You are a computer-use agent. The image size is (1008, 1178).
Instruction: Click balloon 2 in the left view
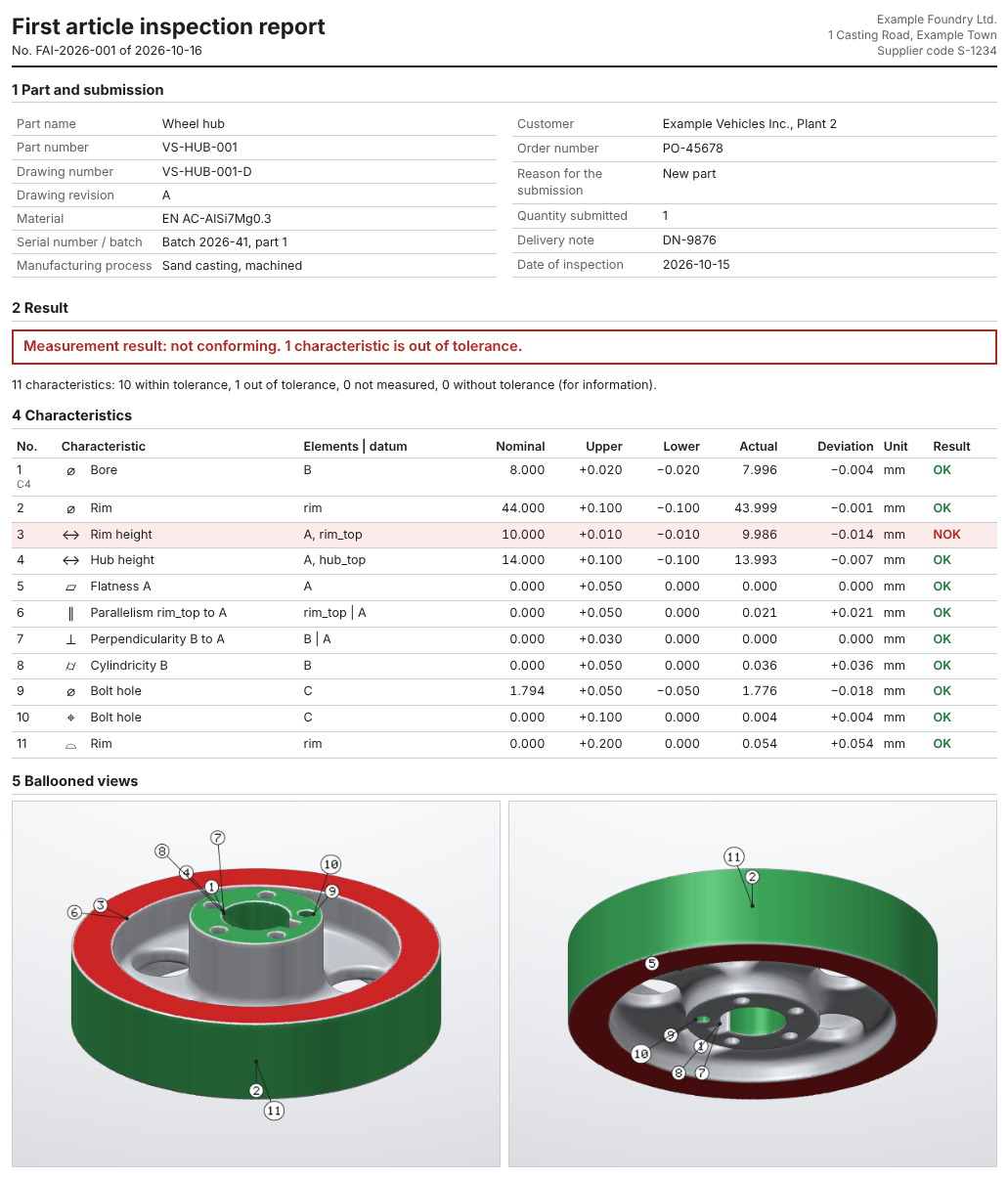pos(256,1091)
